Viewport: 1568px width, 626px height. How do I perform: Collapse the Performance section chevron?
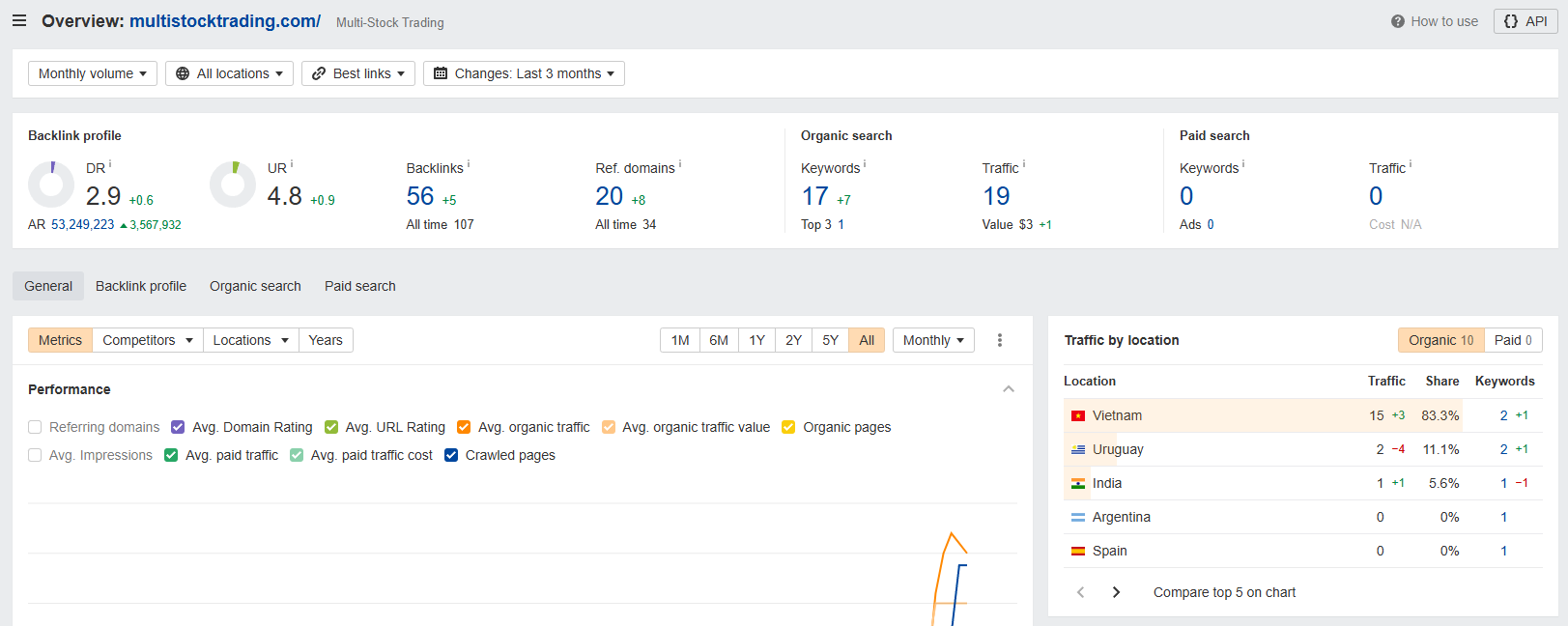point(1009,389)
